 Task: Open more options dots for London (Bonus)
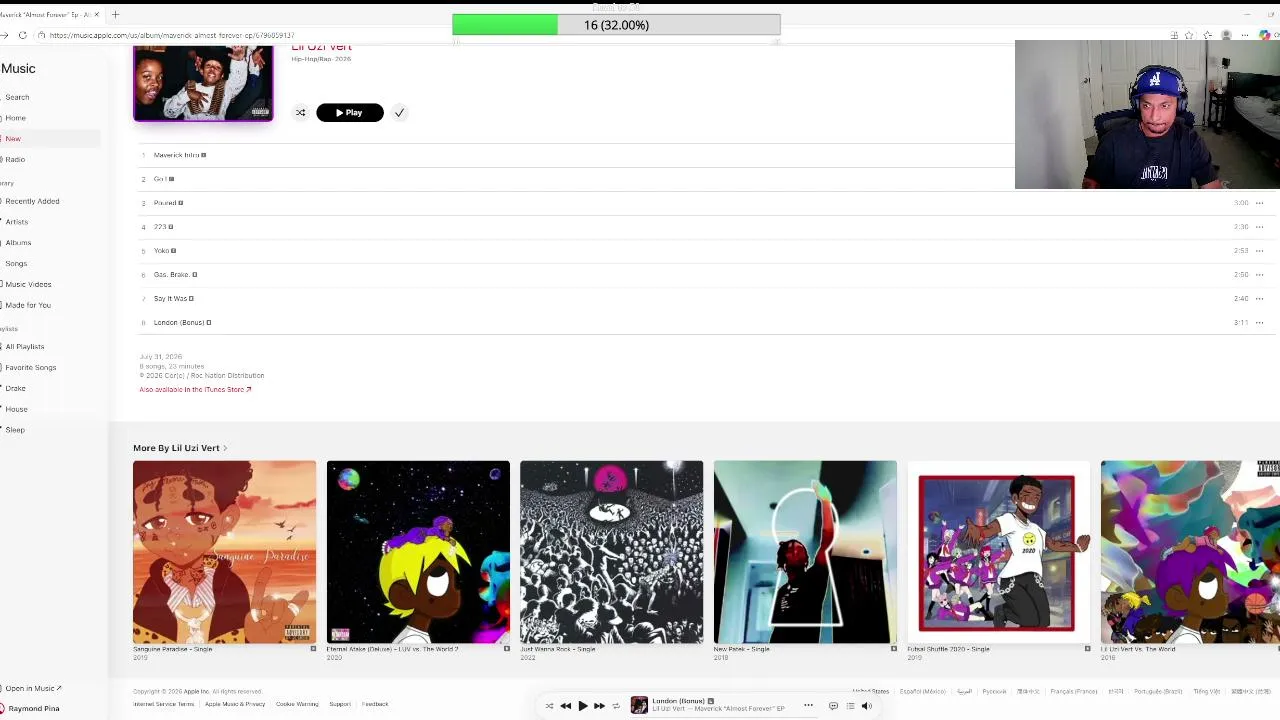click(1259, 323)
